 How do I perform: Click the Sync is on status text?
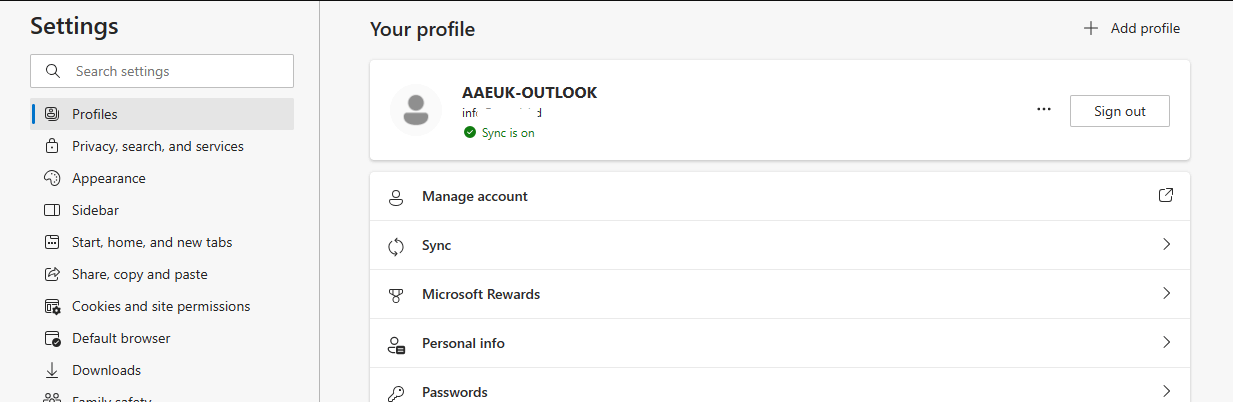[508, 132]
